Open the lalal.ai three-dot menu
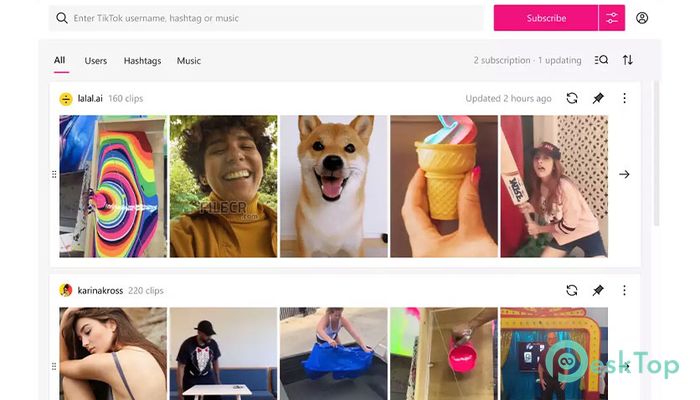Screen dimensions: 700x400 point(624,98)
